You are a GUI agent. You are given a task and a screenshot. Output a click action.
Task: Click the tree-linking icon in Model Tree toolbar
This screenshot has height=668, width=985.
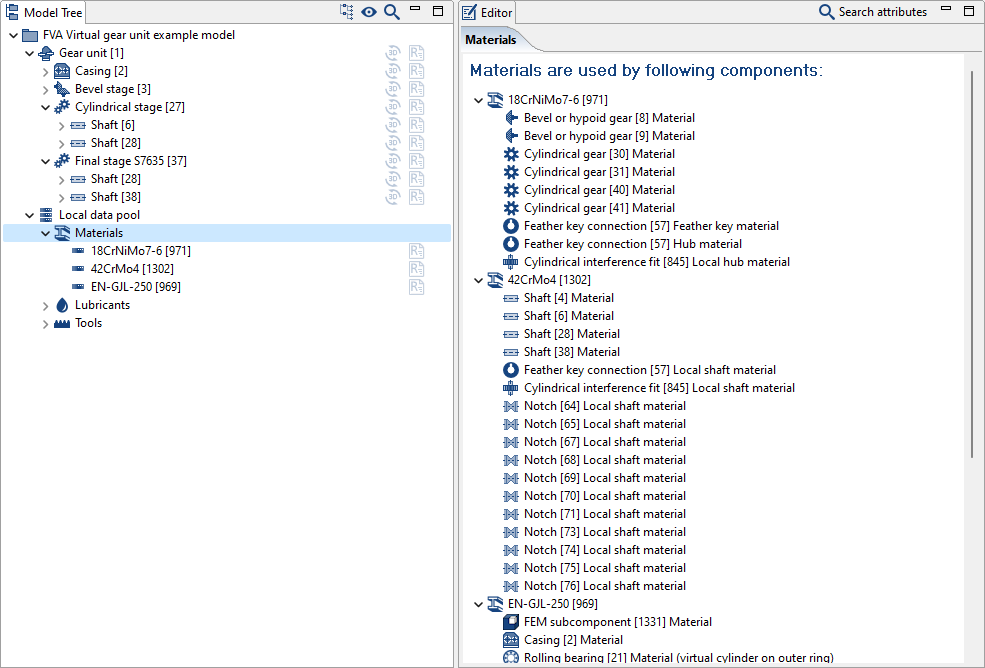pyautogui.click(x=347, y=12)
